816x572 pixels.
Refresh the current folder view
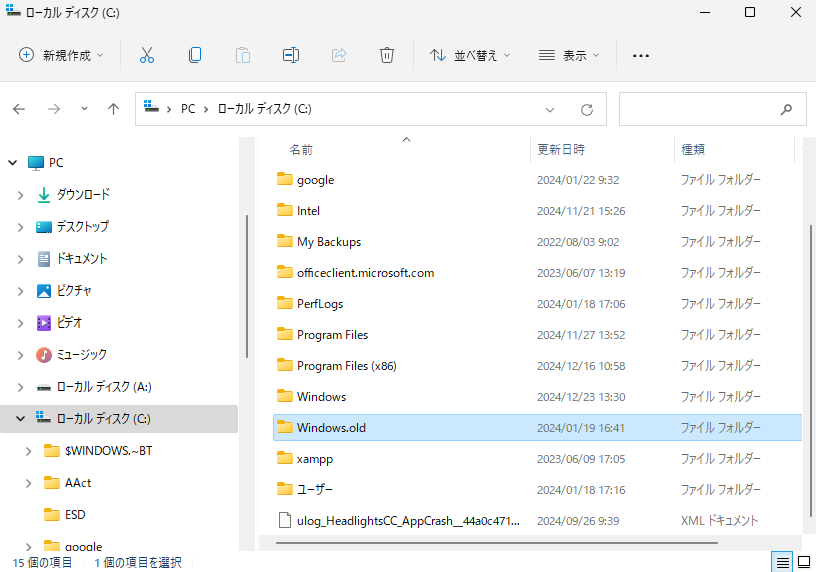(x=587, y=110)
